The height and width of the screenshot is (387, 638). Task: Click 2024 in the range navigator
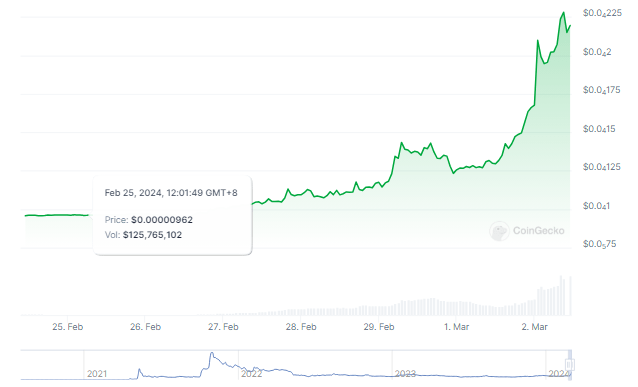click(558, 374)
